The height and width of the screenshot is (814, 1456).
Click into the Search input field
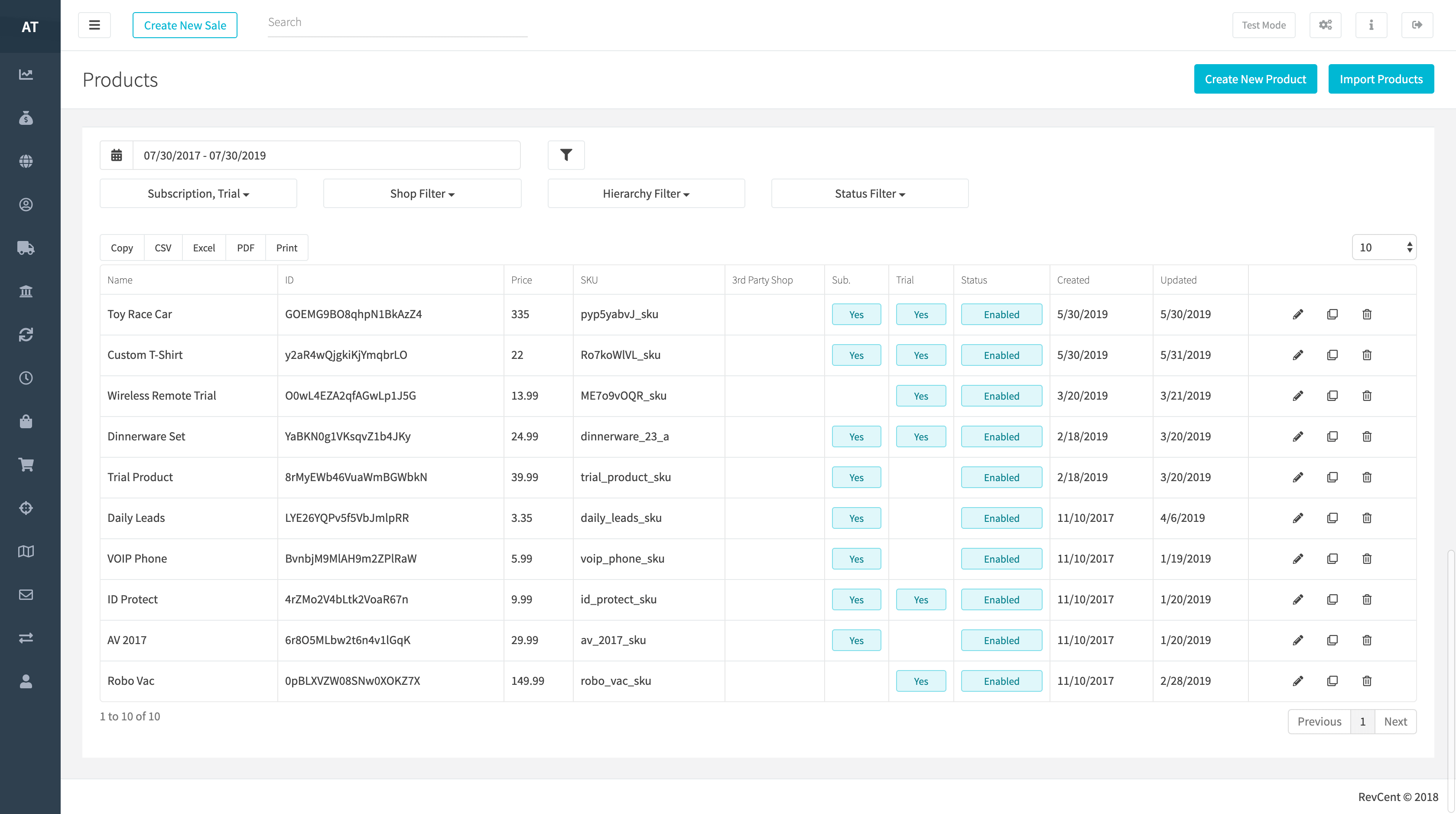tap(397, 23)
